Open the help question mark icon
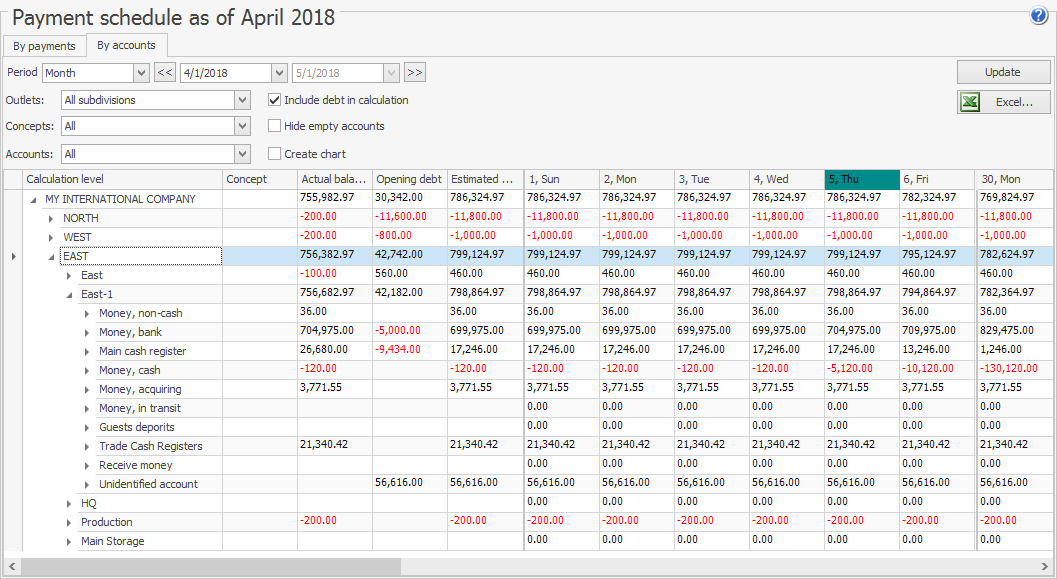 1038,16
